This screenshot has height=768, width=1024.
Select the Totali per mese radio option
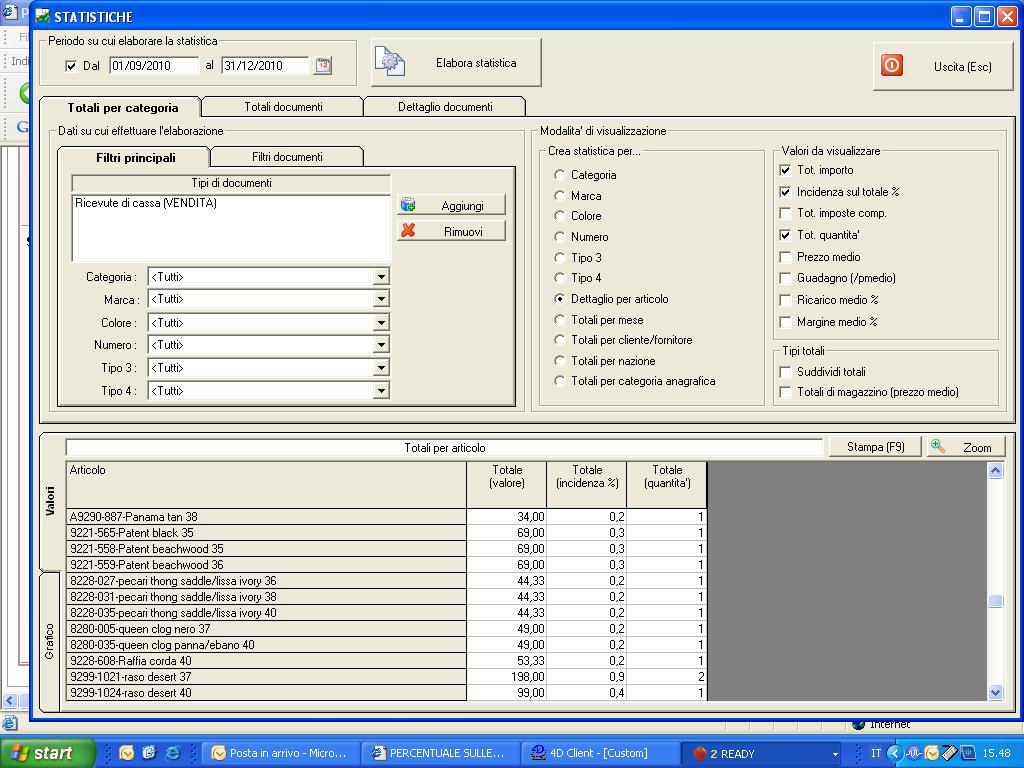[560, 320]
